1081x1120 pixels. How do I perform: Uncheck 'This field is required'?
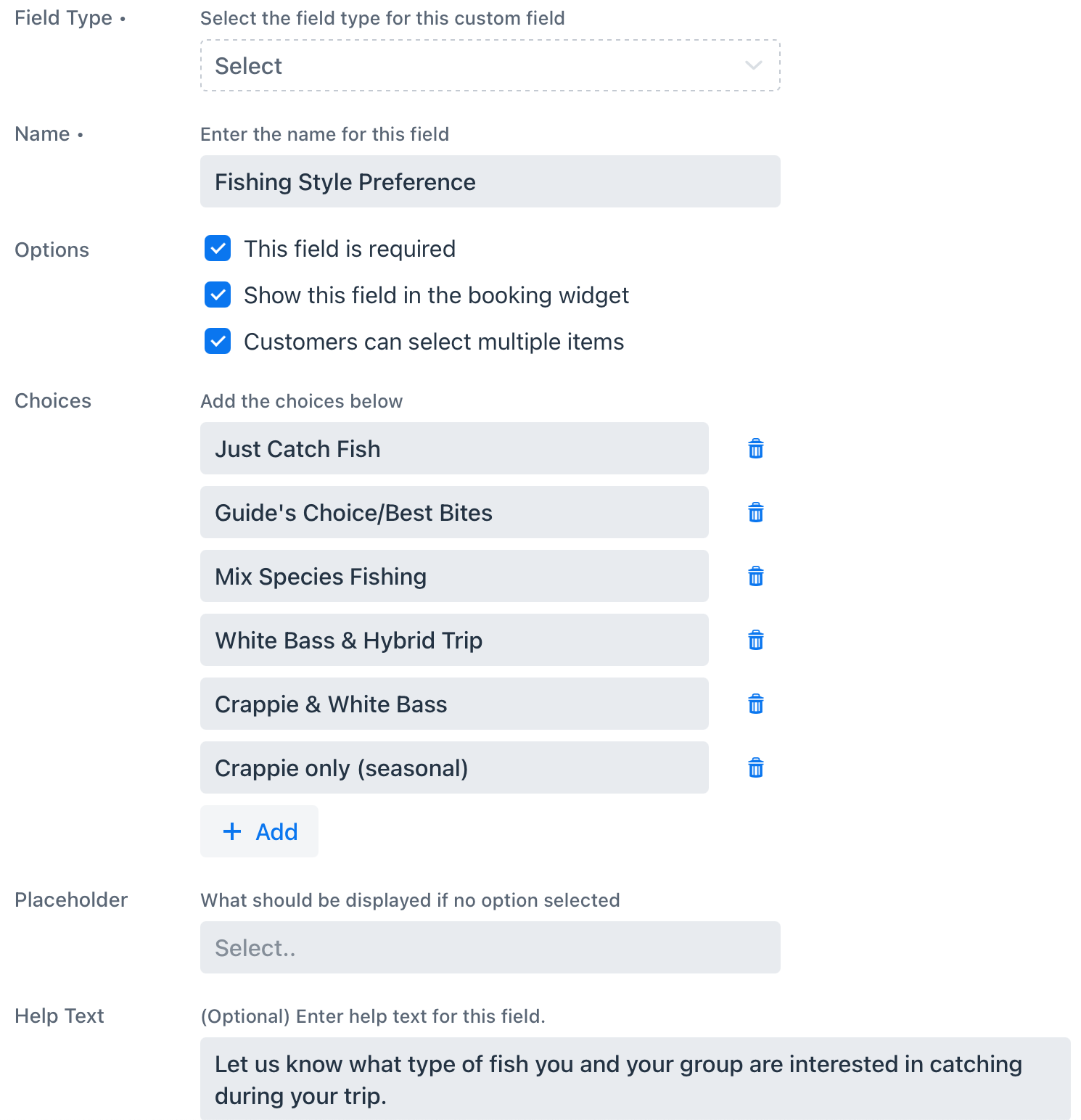[218, 248]
